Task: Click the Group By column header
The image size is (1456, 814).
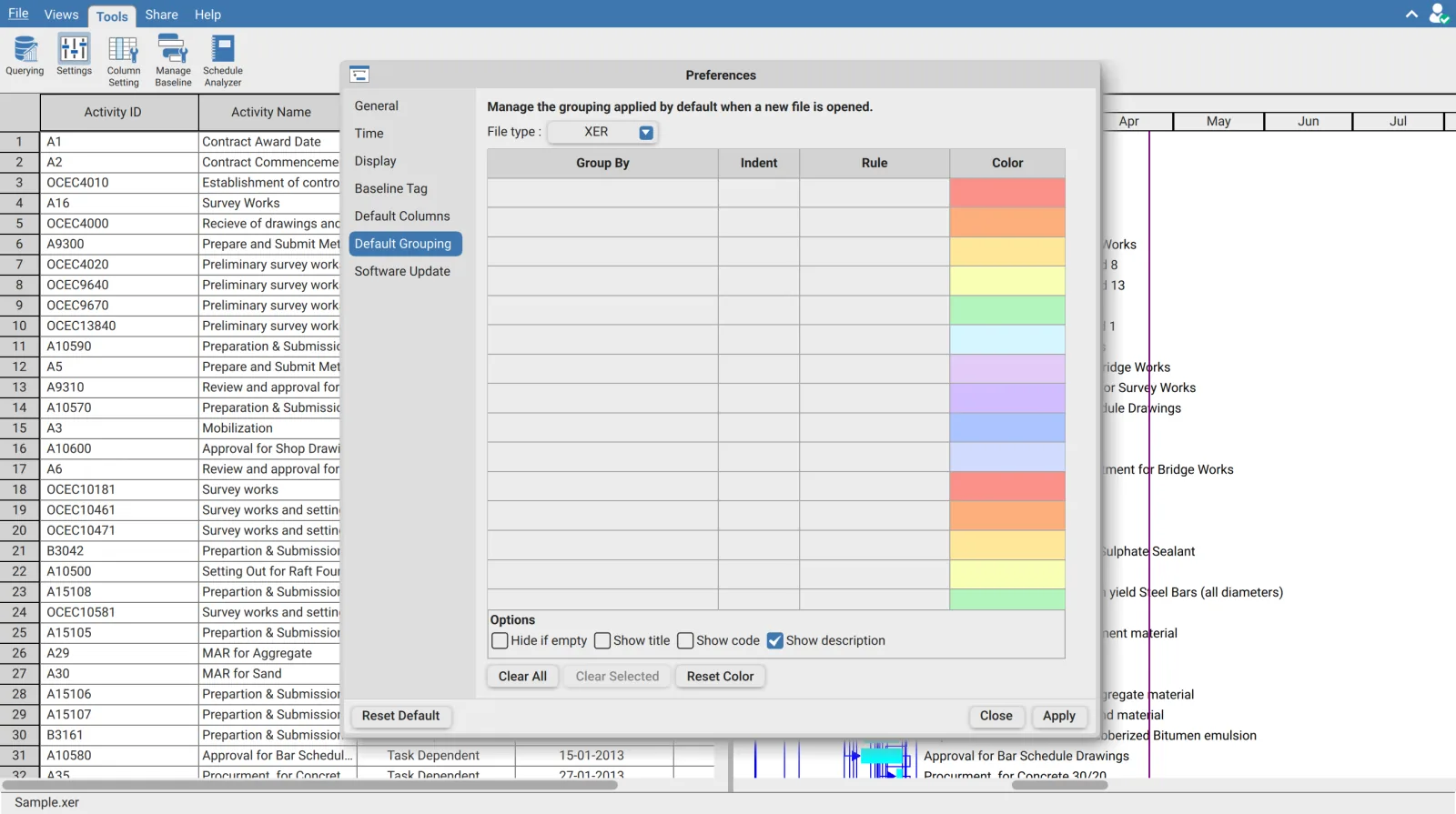Action: (602, 163)
